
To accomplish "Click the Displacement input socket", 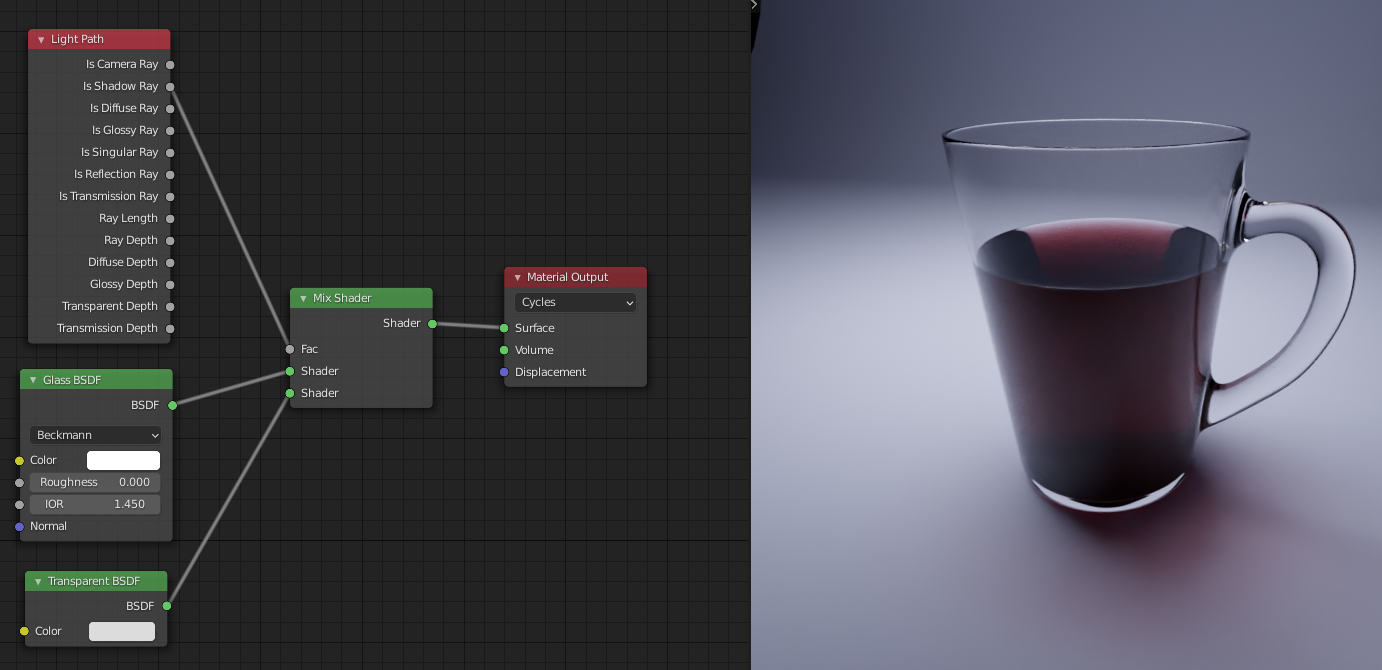I will point(504,372).
